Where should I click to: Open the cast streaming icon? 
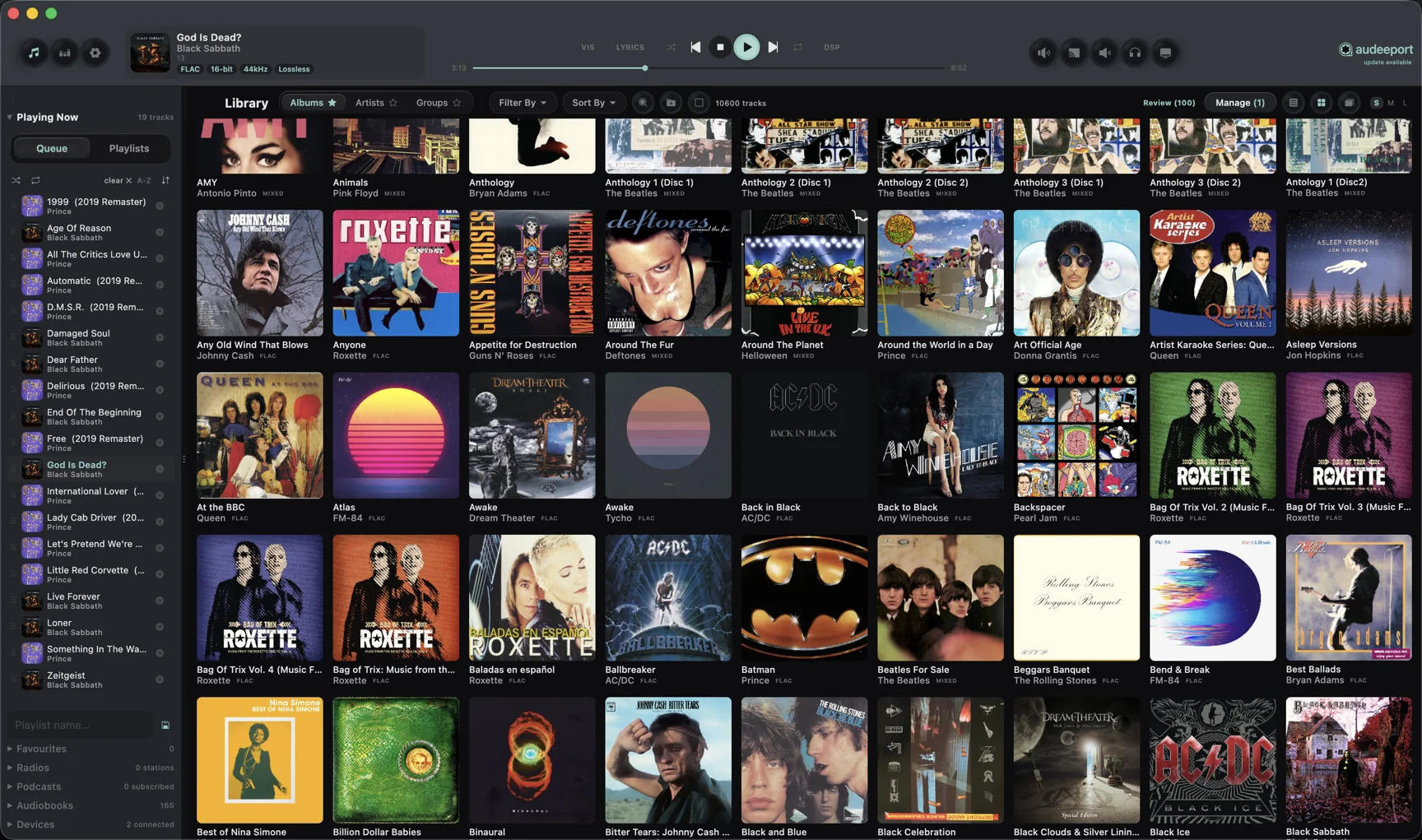pos(1074,53)
